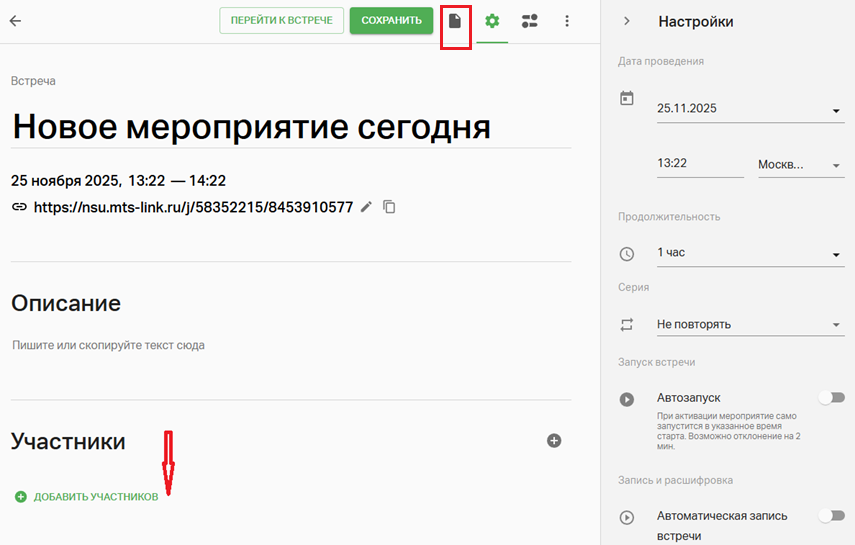Open the date dropdown 25.11.2025

pyautogui.click(x=750, y=109)
